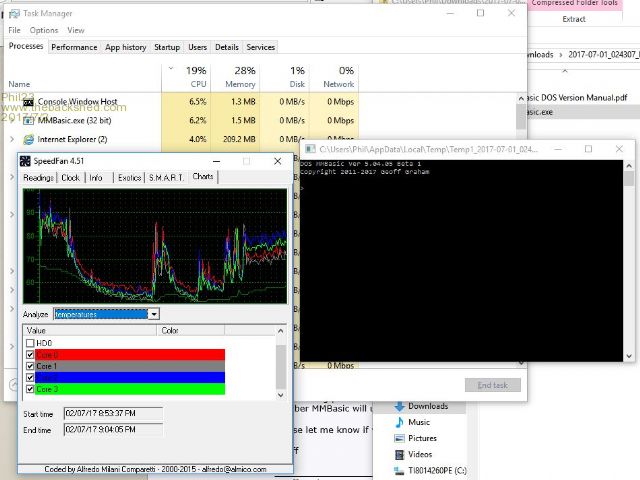Select the Internet Explorer process icon
The image size is (640, 480).
28,139
